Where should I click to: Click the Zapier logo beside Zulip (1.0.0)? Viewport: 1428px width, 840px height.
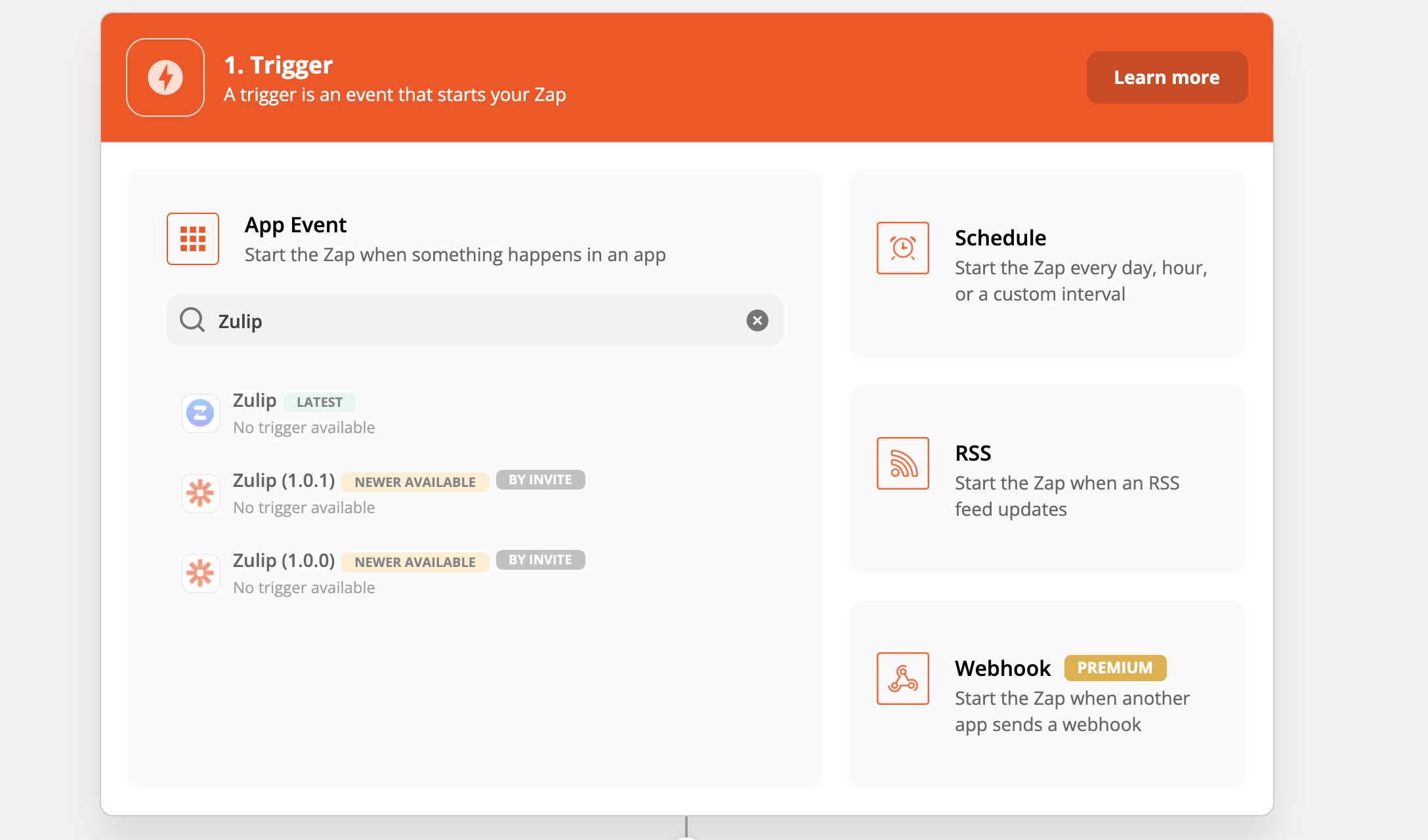coord(200,573)
